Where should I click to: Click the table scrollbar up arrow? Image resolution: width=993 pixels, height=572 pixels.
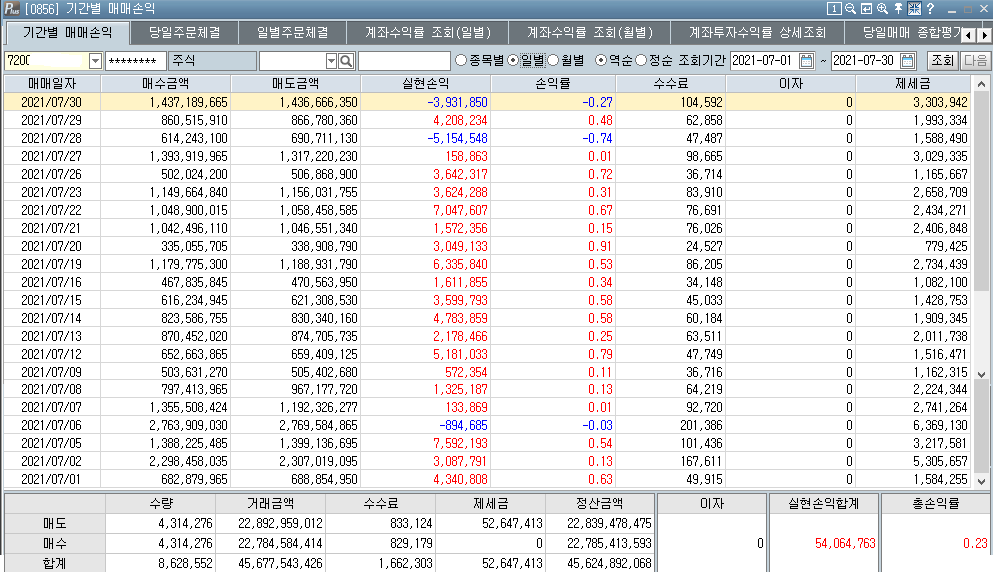point(981,84)
